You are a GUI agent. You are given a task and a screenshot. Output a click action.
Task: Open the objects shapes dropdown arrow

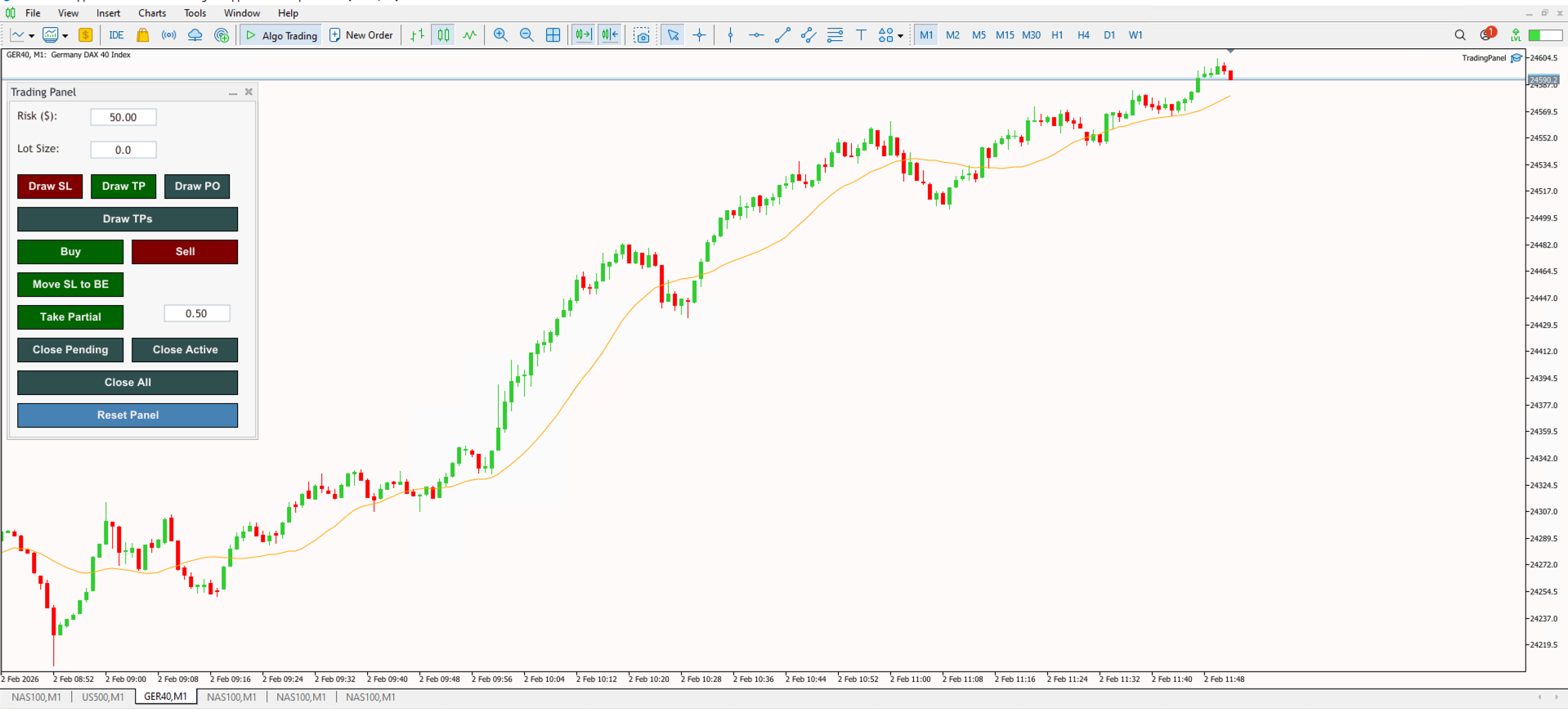(900, 36)
